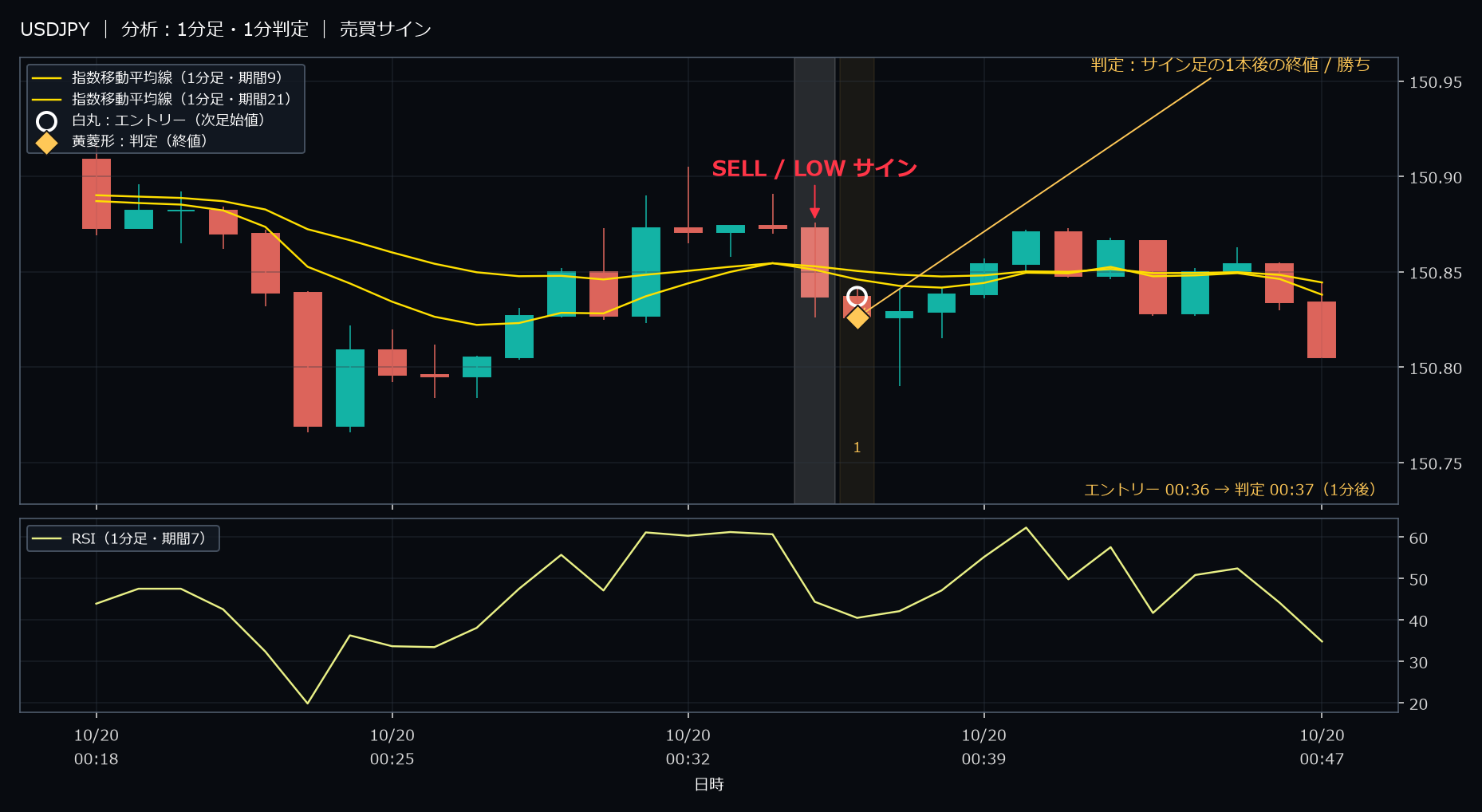Click the 150.75 price axis label

pyautogui.click(x=1436, y=463)
